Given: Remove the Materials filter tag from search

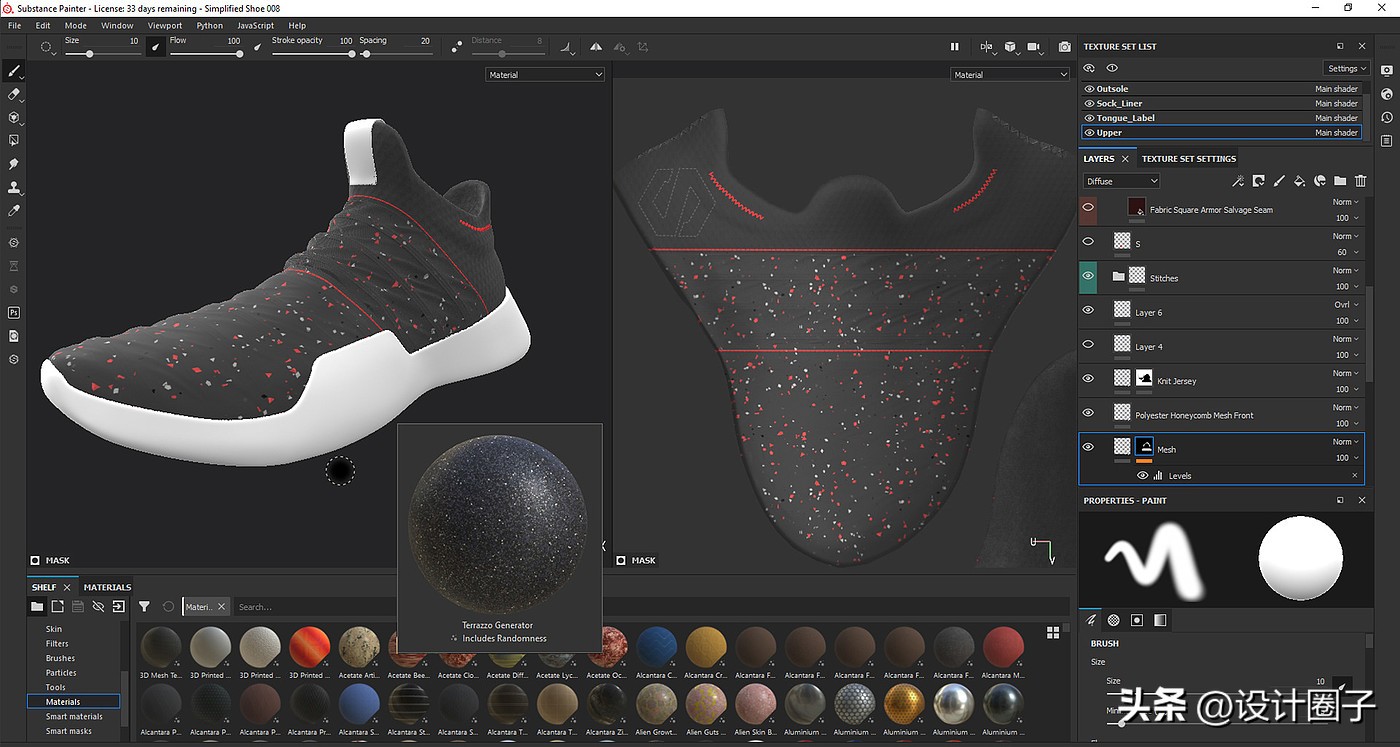Looking at the screenshot, I should 222,606.
